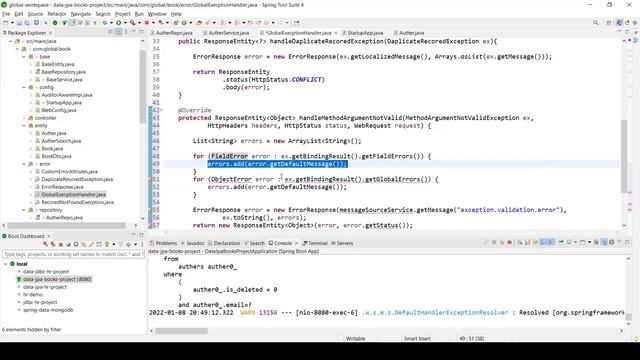Image resolution: width=640 pixels, height=360 pixels.
Task: Switch to AutherRepo.java editor tab
Action: 174,33
